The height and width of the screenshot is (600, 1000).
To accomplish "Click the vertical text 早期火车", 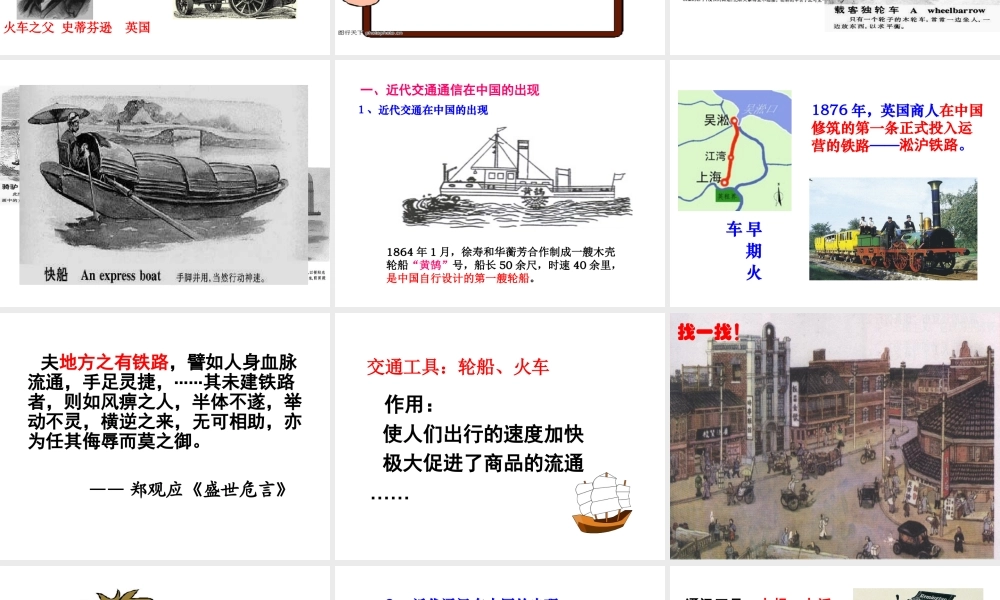I will (745, 251).
